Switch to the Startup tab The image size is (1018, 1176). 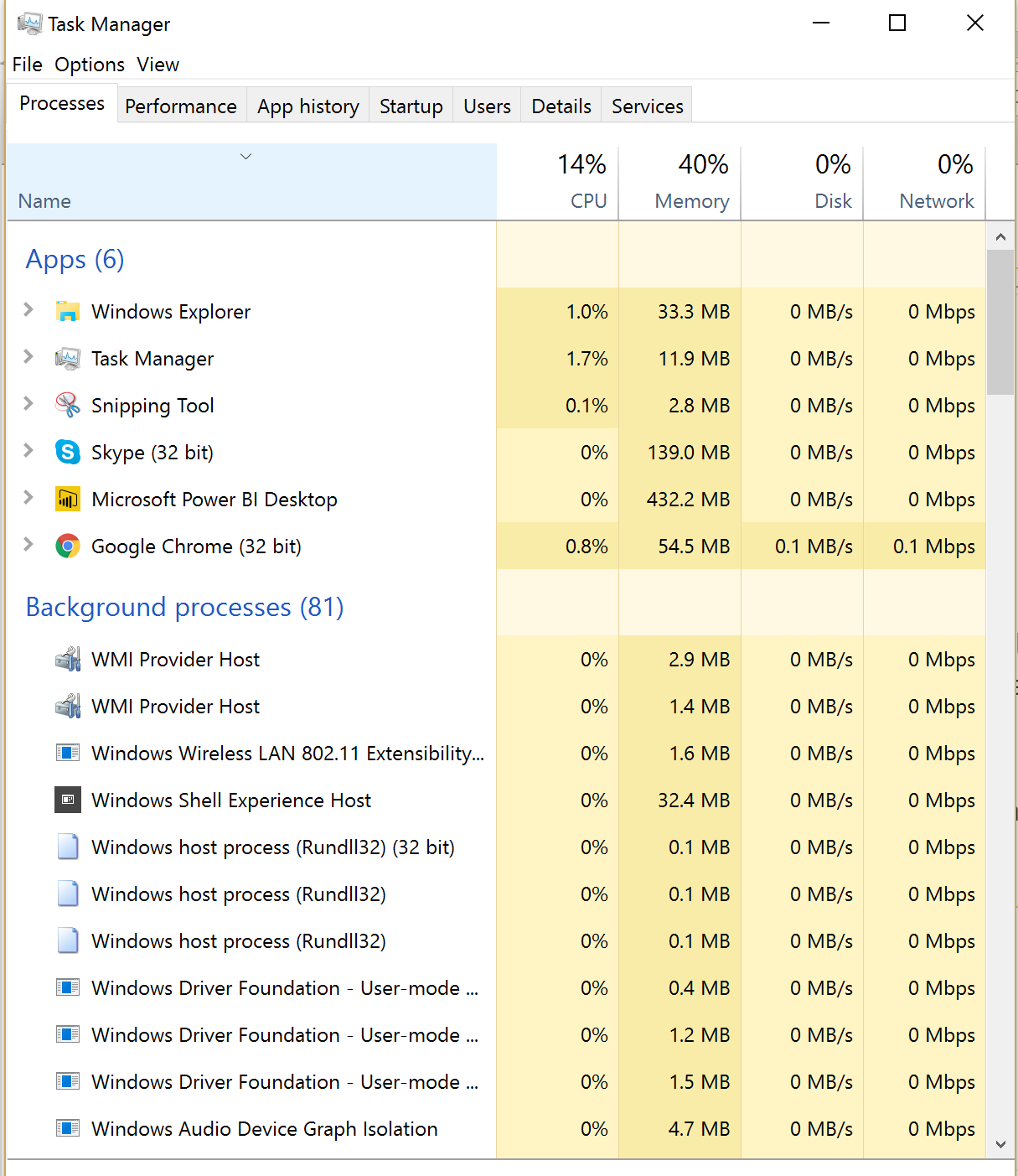click(411, 106)
